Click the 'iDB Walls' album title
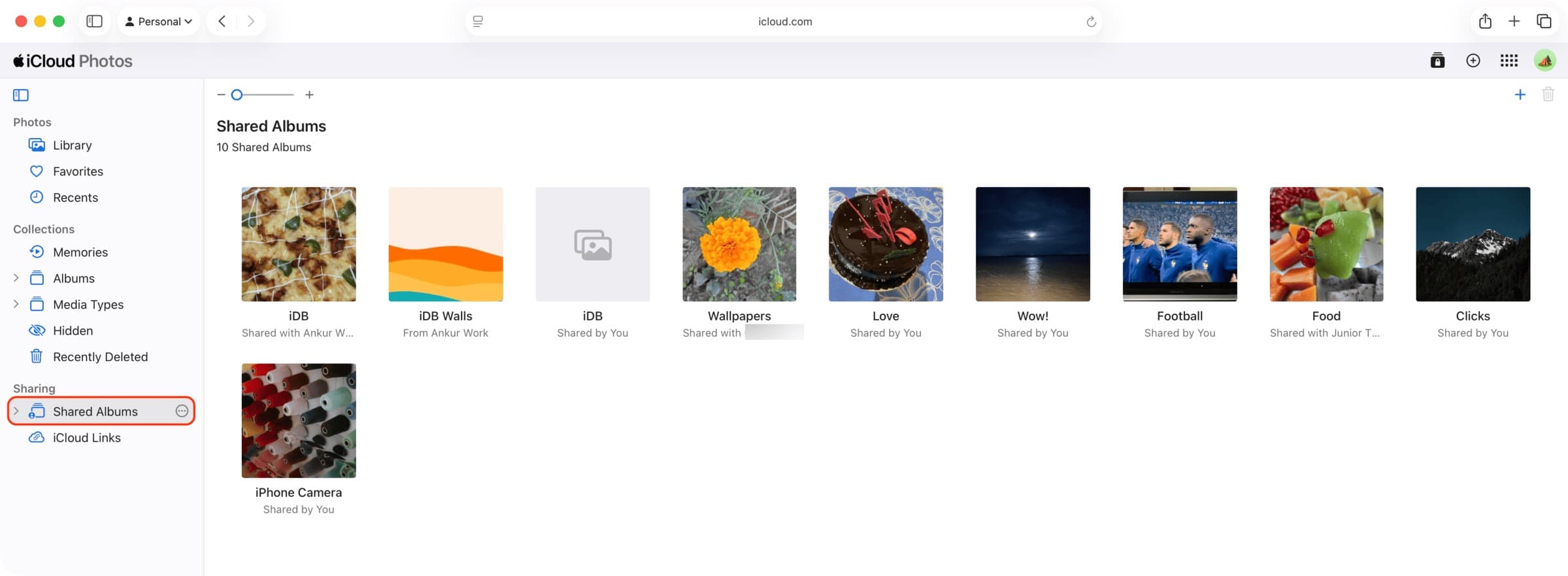 [446, 316]
